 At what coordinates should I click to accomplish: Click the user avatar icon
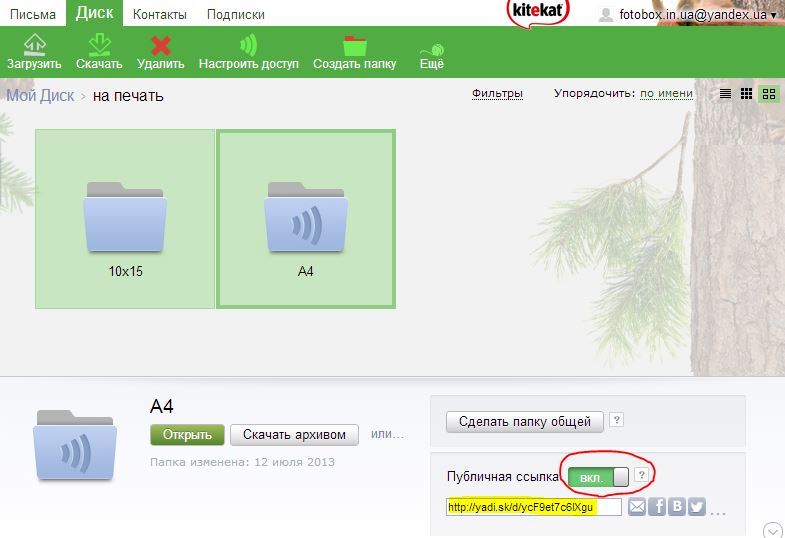[x=606, y=15]
